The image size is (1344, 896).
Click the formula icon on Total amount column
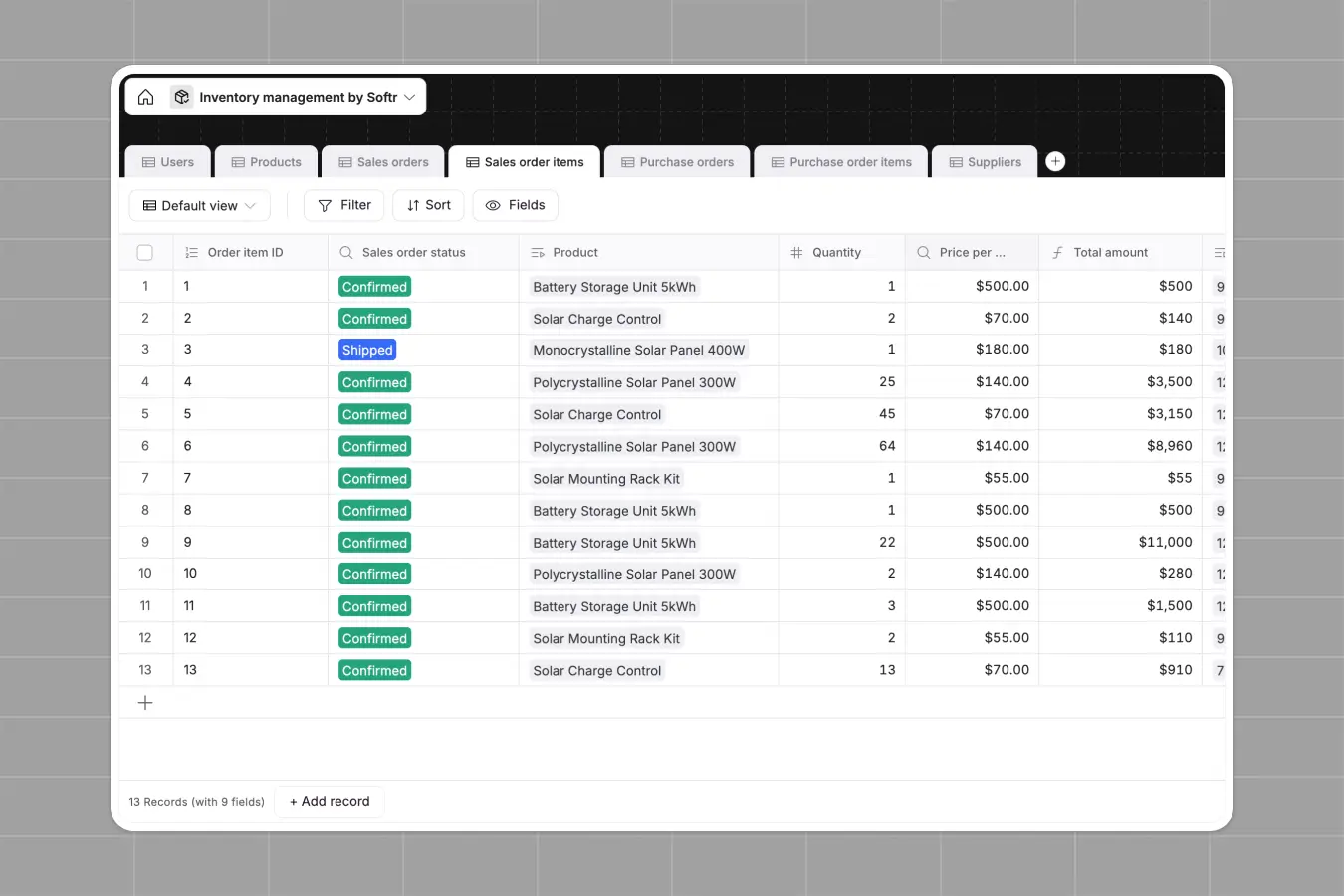tap(1057, 252)
